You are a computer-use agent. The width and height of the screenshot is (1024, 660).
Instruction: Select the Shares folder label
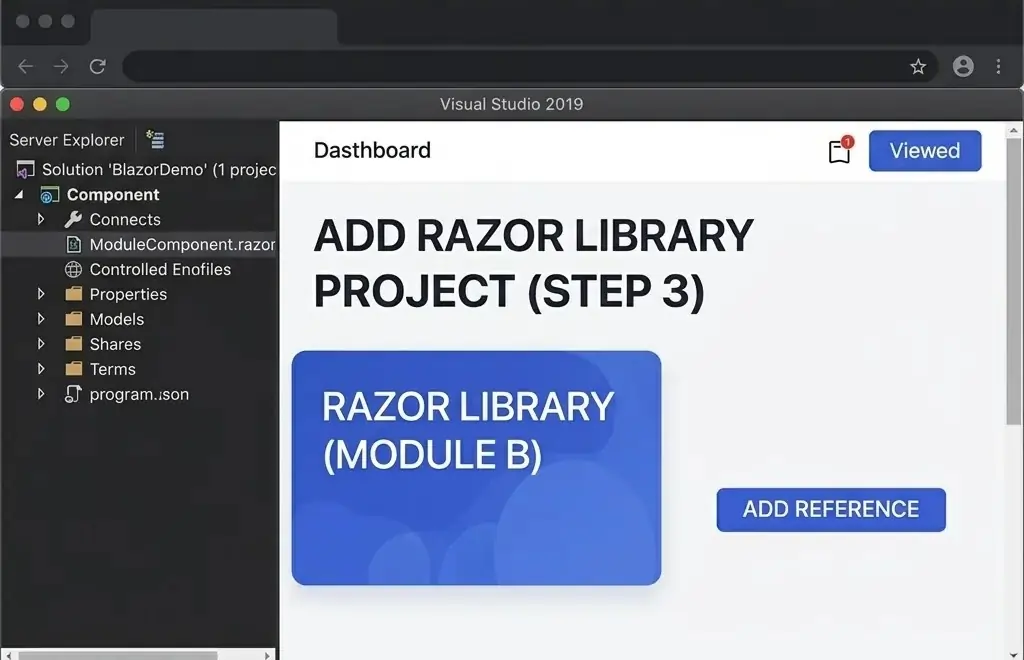point(115,343)
